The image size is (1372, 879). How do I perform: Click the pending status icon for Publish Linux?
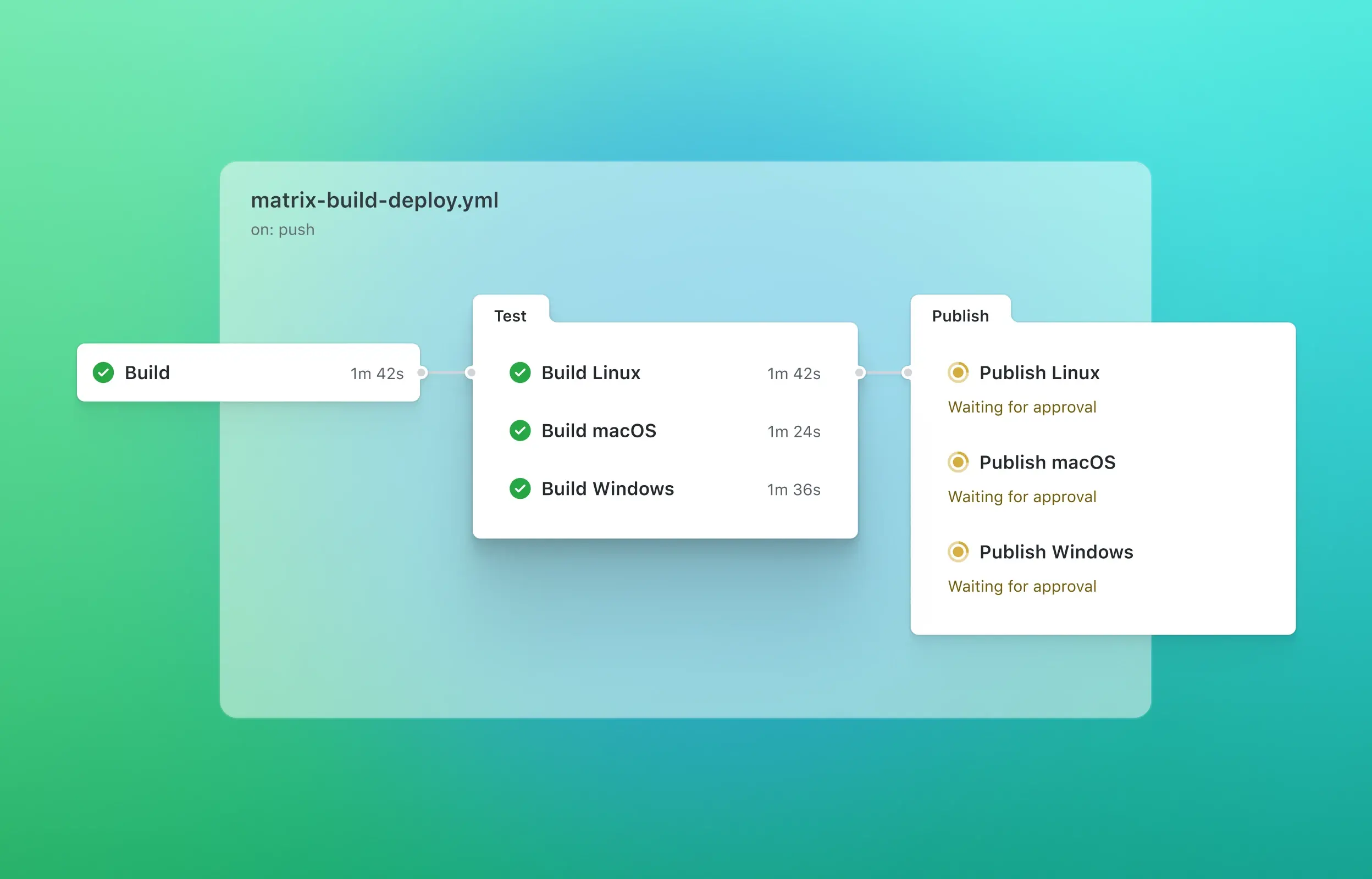[x=958, y=372]
